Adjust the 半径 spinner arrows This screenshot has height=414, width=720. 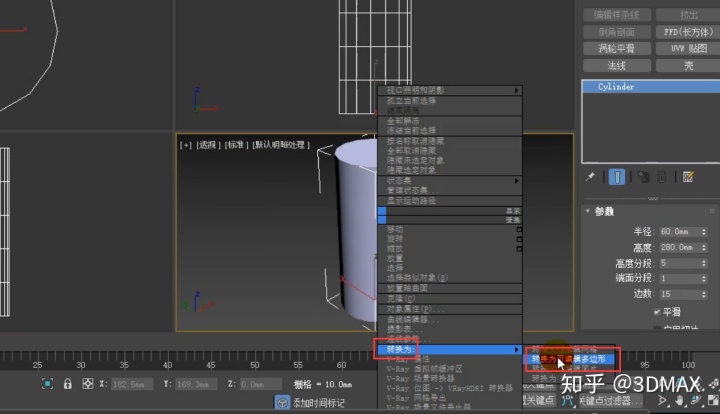(x=704, y=232)
